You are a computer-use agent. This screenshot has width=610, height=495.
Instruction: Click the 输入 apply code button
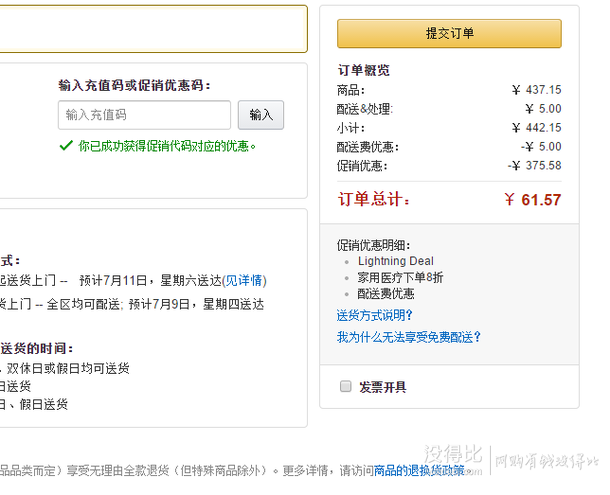[261, 115]
